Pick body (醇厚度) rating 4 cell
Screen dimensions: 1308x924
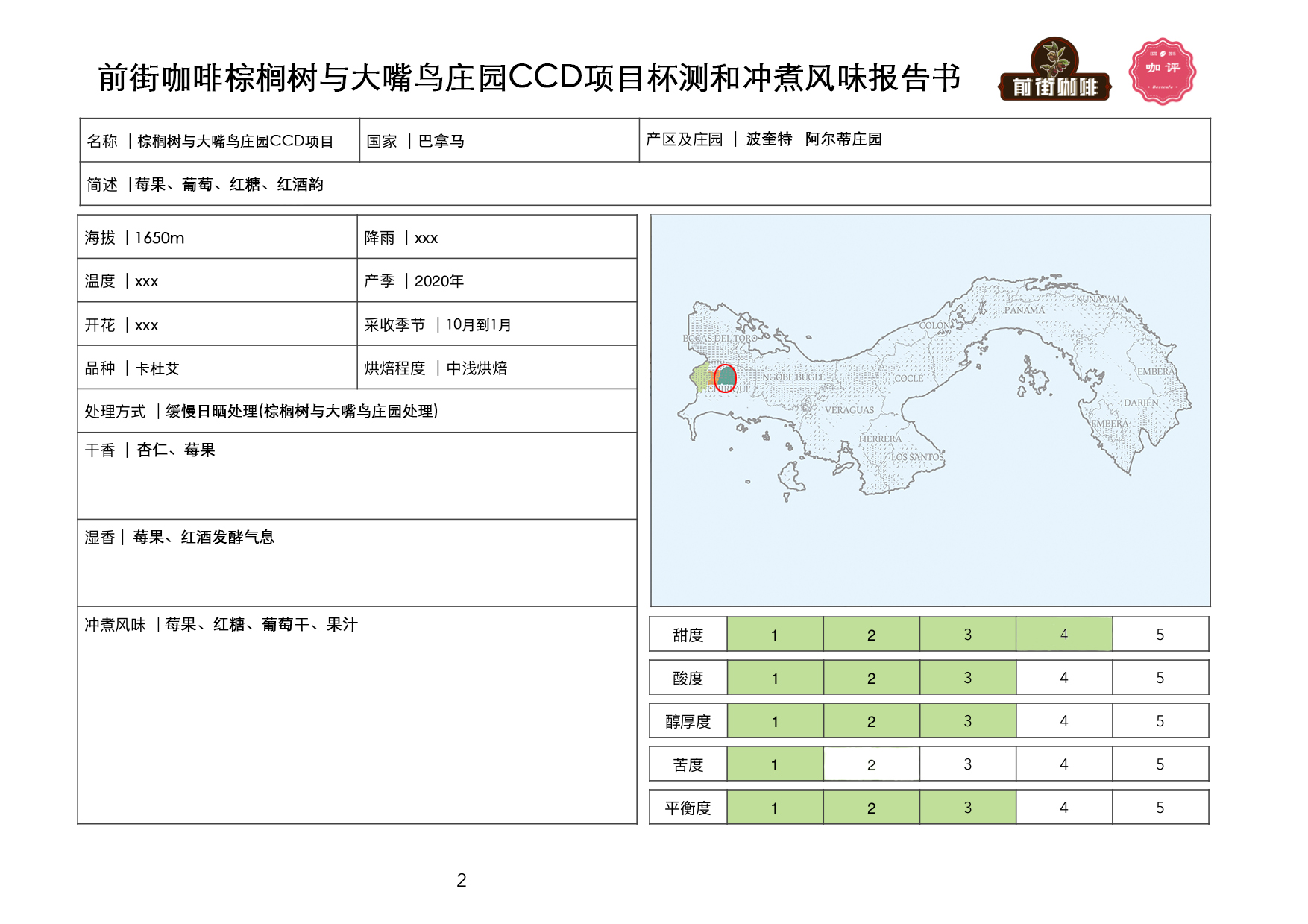click(x=1063, y=721)
